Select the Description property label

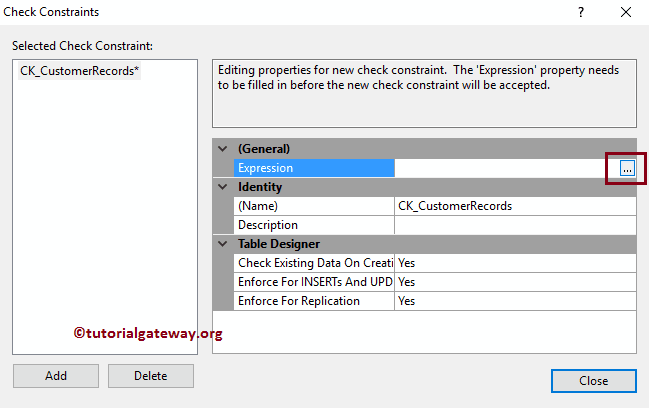tap(314, 225)
